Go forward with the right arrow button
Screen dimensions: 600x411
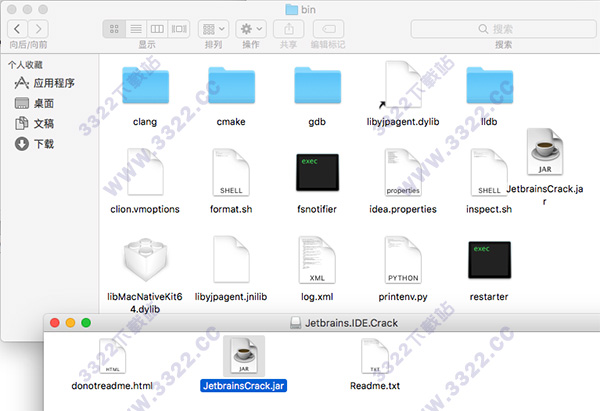pos(38,29)
